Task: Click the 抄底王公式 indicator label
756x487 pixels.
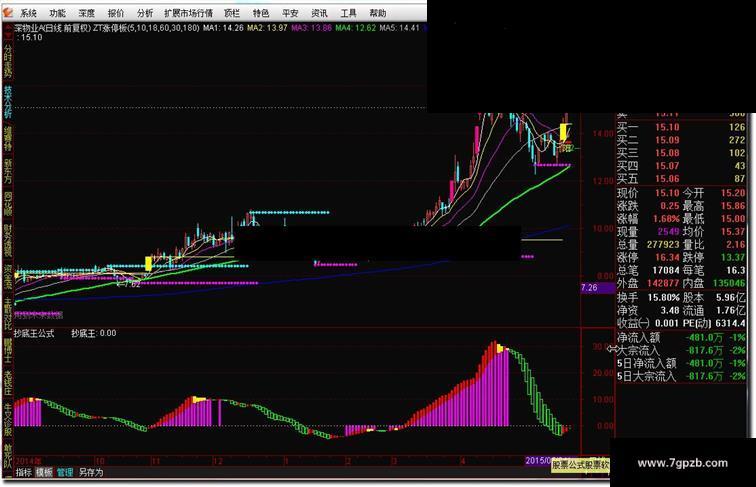Action: coord(34,333)
